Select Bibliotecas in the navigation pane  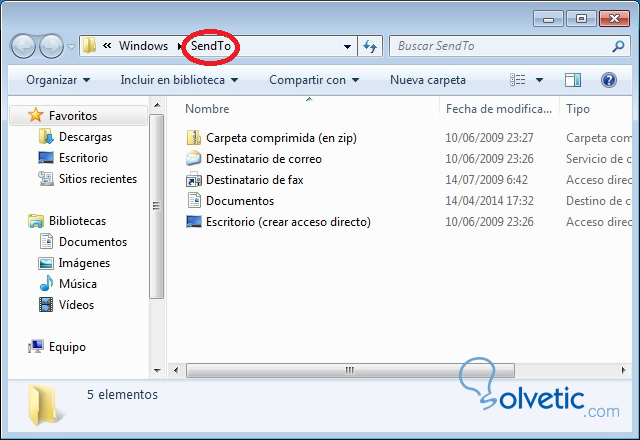click(78, 221)
